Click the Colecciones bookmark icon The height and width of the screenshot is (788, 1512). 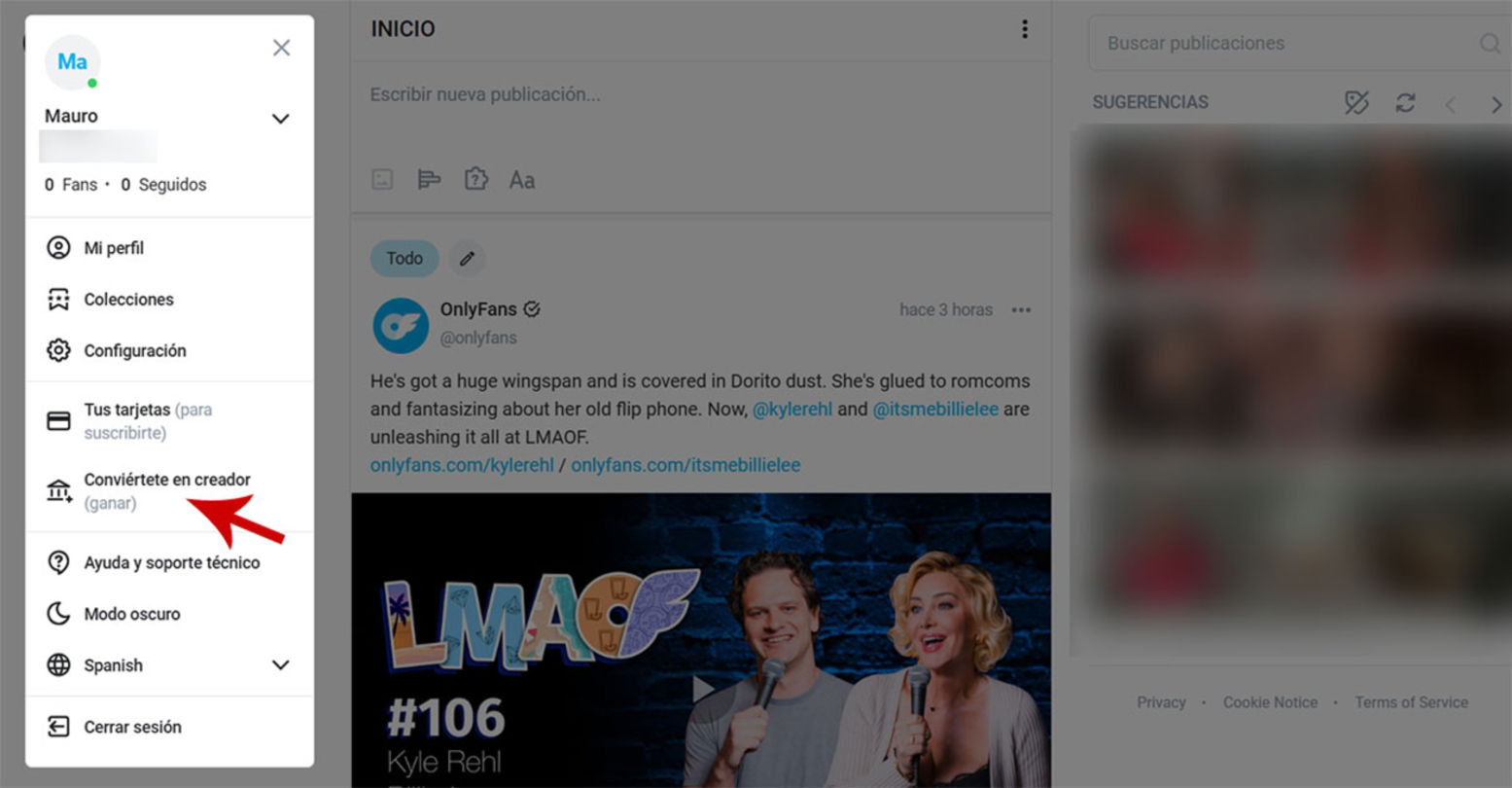[58, 300]
